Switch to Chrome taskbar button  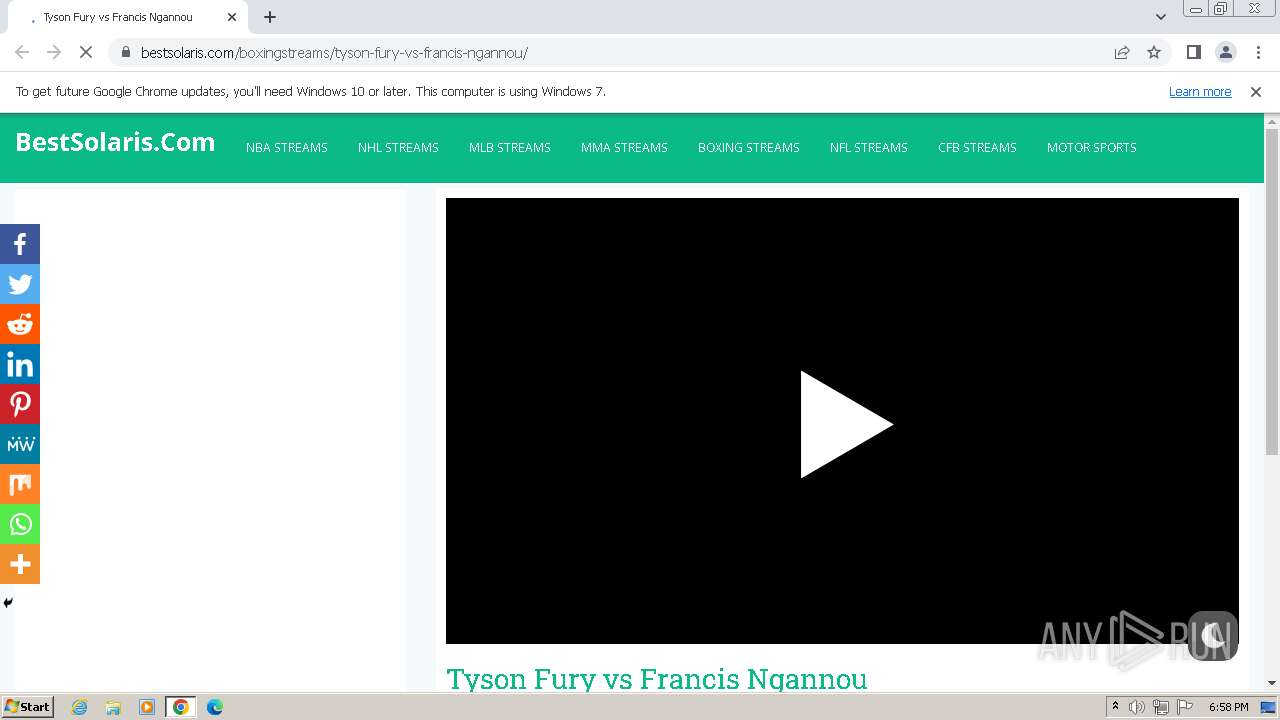[x=181, y=707]
